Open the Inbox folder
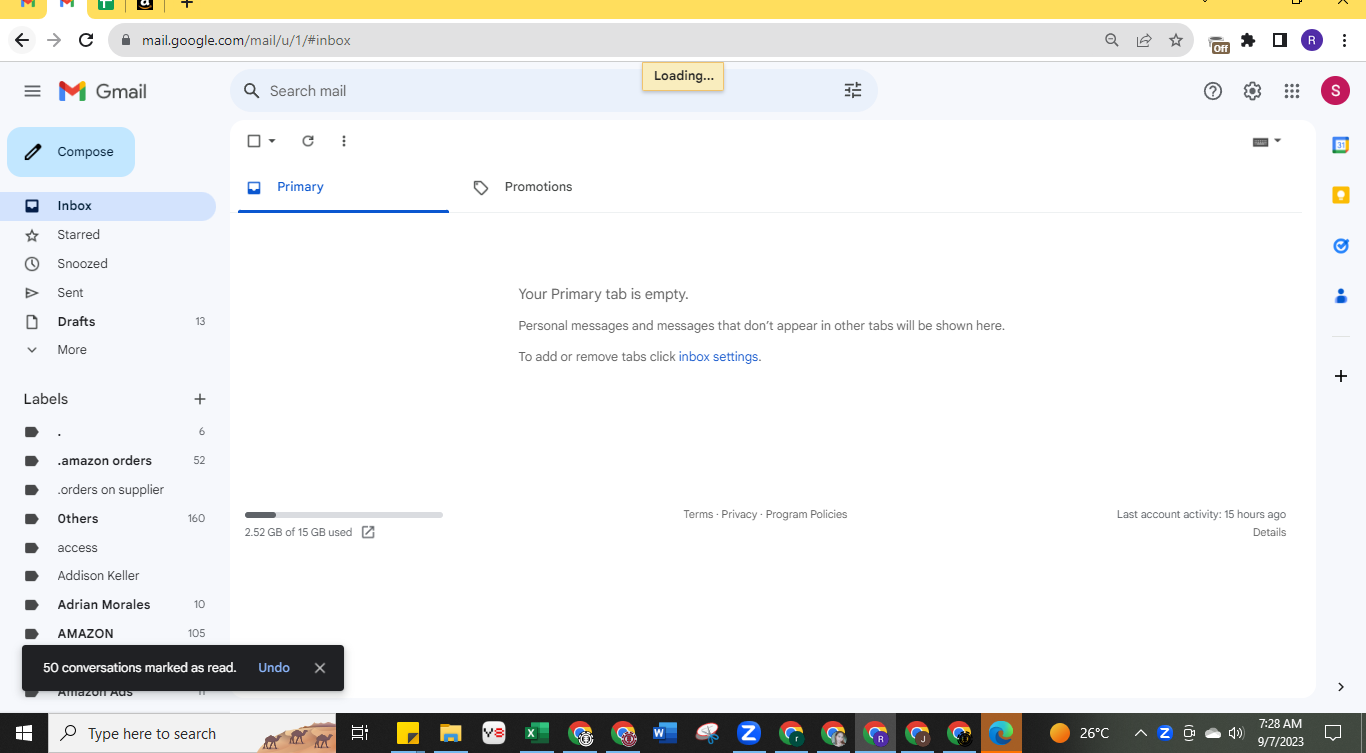 click(108, 206)
